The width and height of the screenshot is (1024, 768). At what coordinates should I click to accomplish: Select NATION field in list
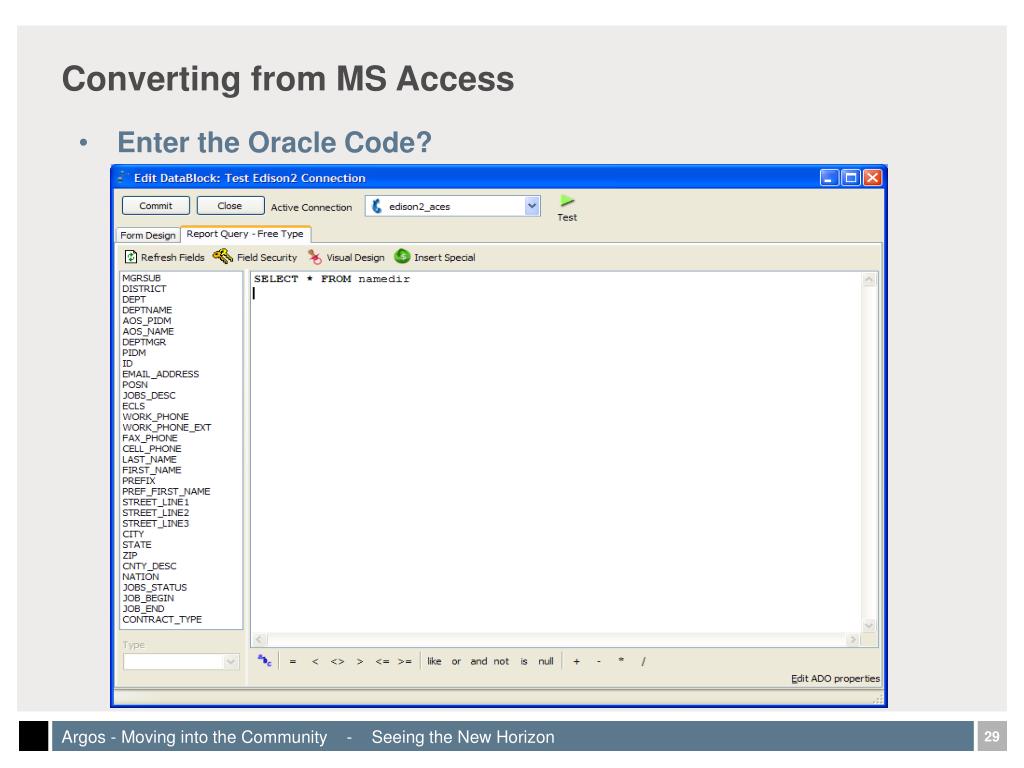click(x=140, y=577)
